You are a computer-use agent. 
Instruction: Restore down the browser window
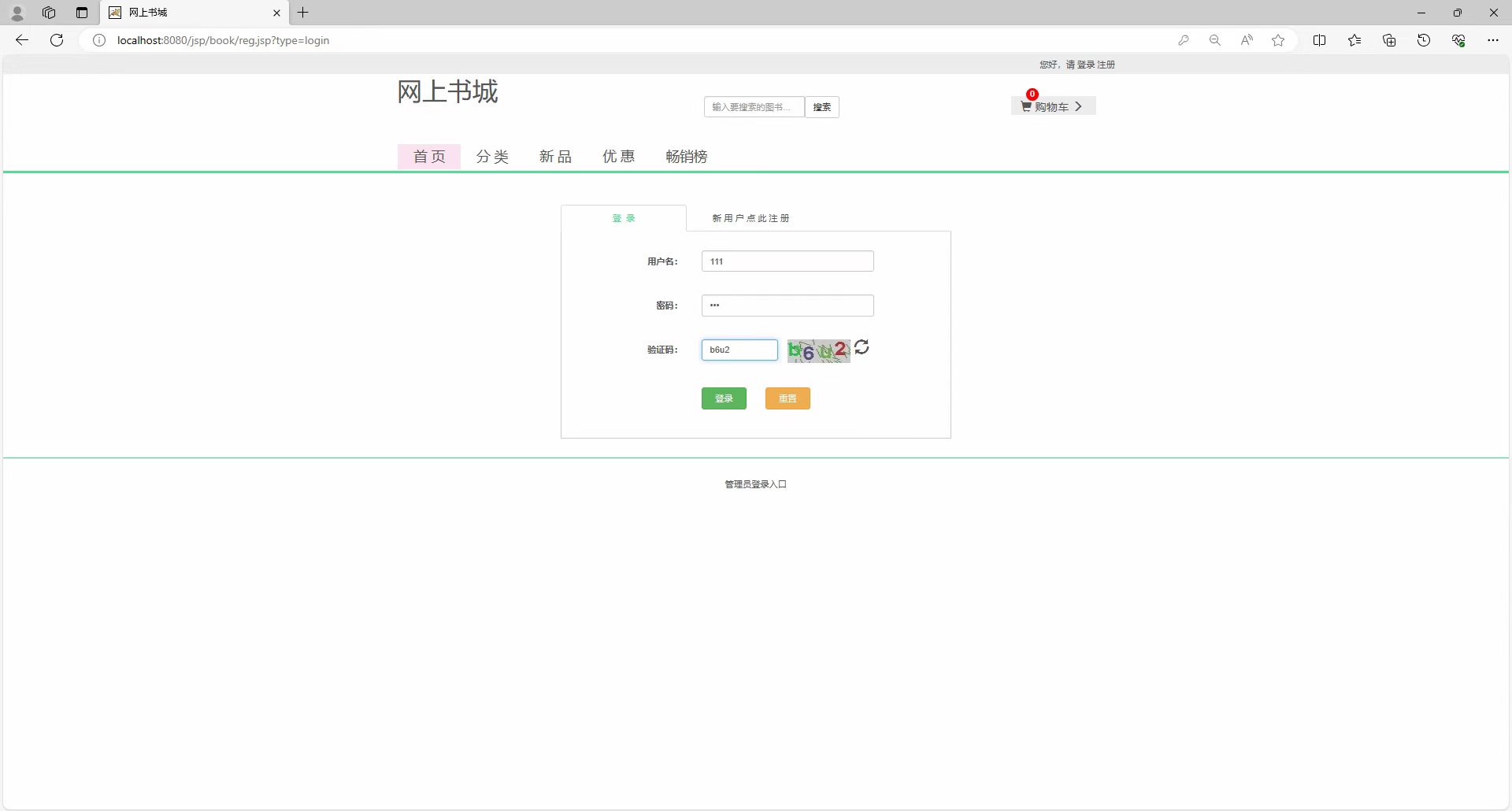pos(1458,13)
